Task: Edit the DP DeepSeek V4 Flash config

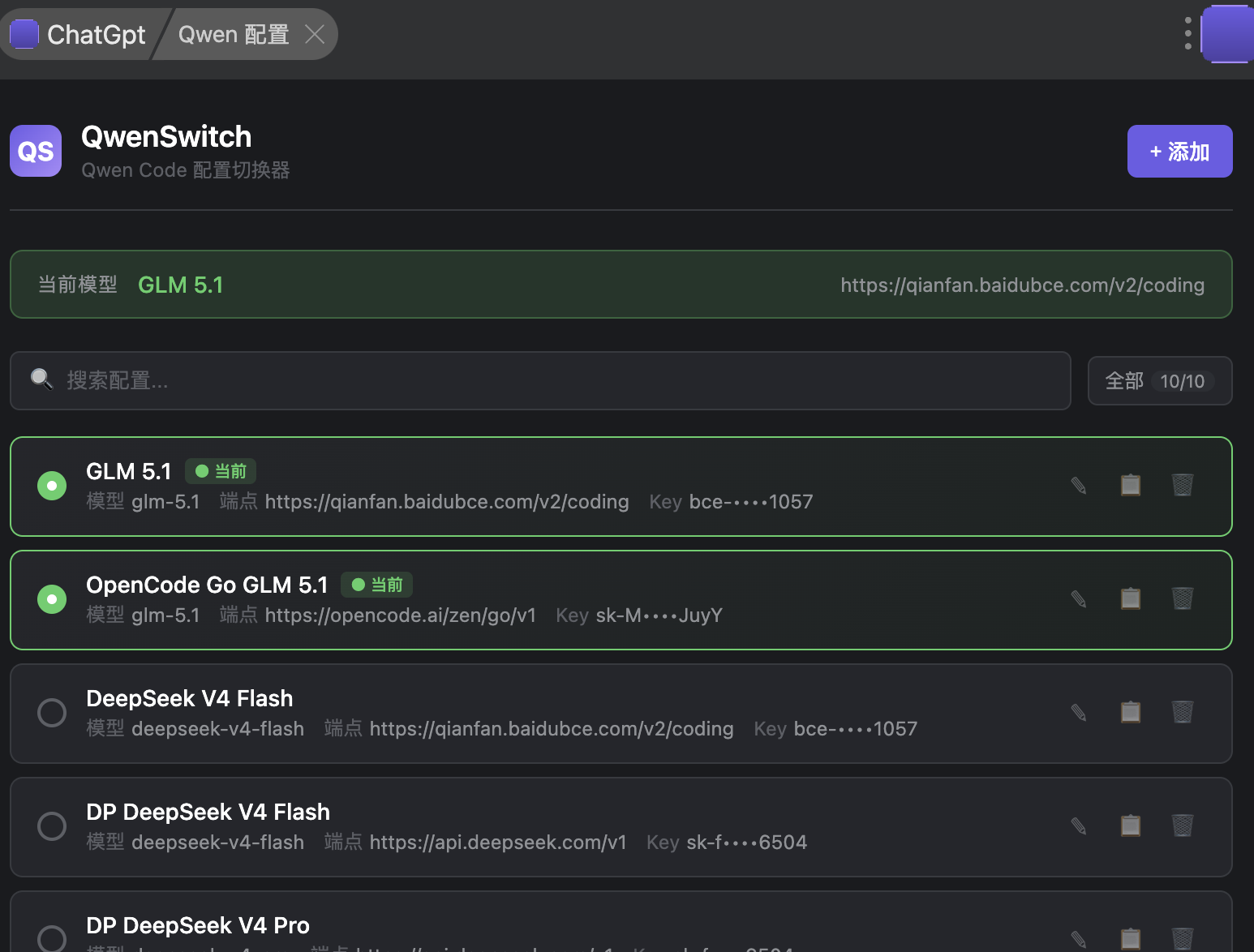Action: [x=1079, y=826]
